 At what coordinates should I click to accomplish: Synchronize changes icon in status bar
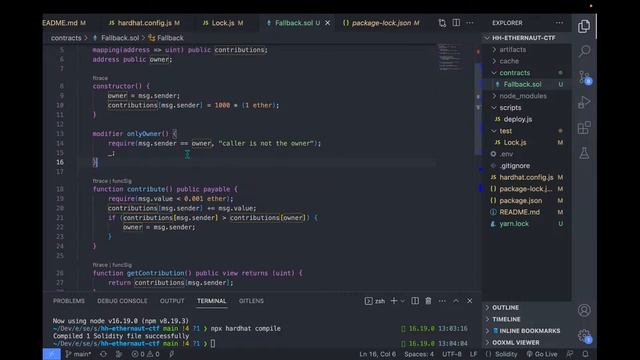coord(104,354)
